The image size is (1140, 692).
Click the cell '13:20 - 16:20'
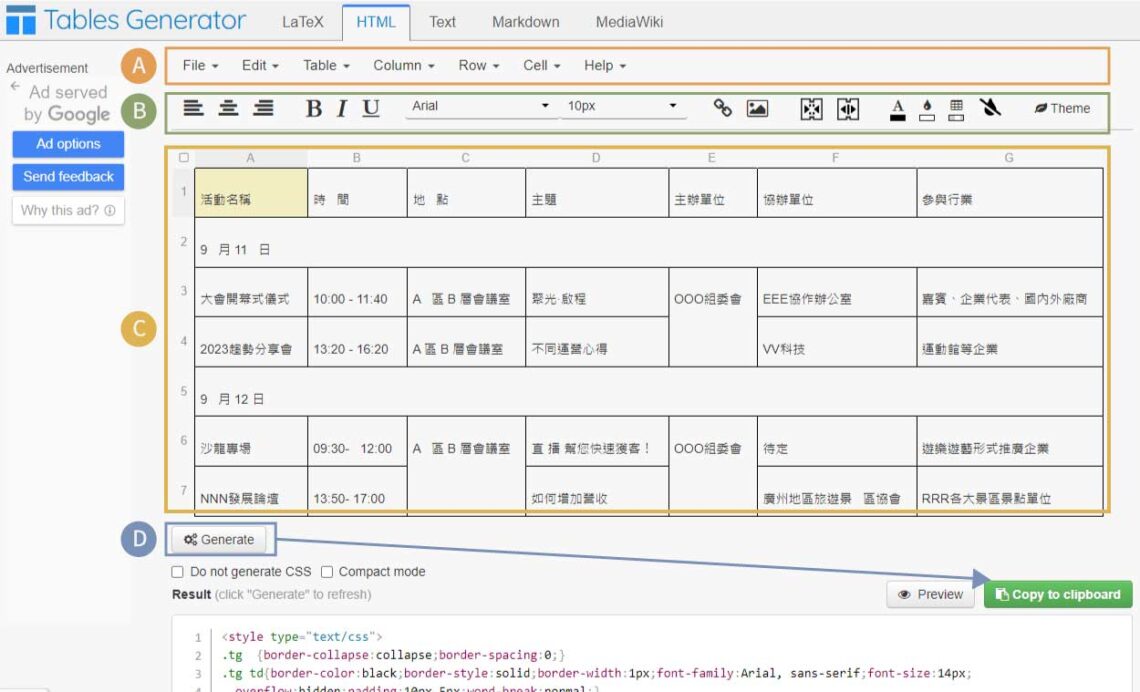(357, 342)
